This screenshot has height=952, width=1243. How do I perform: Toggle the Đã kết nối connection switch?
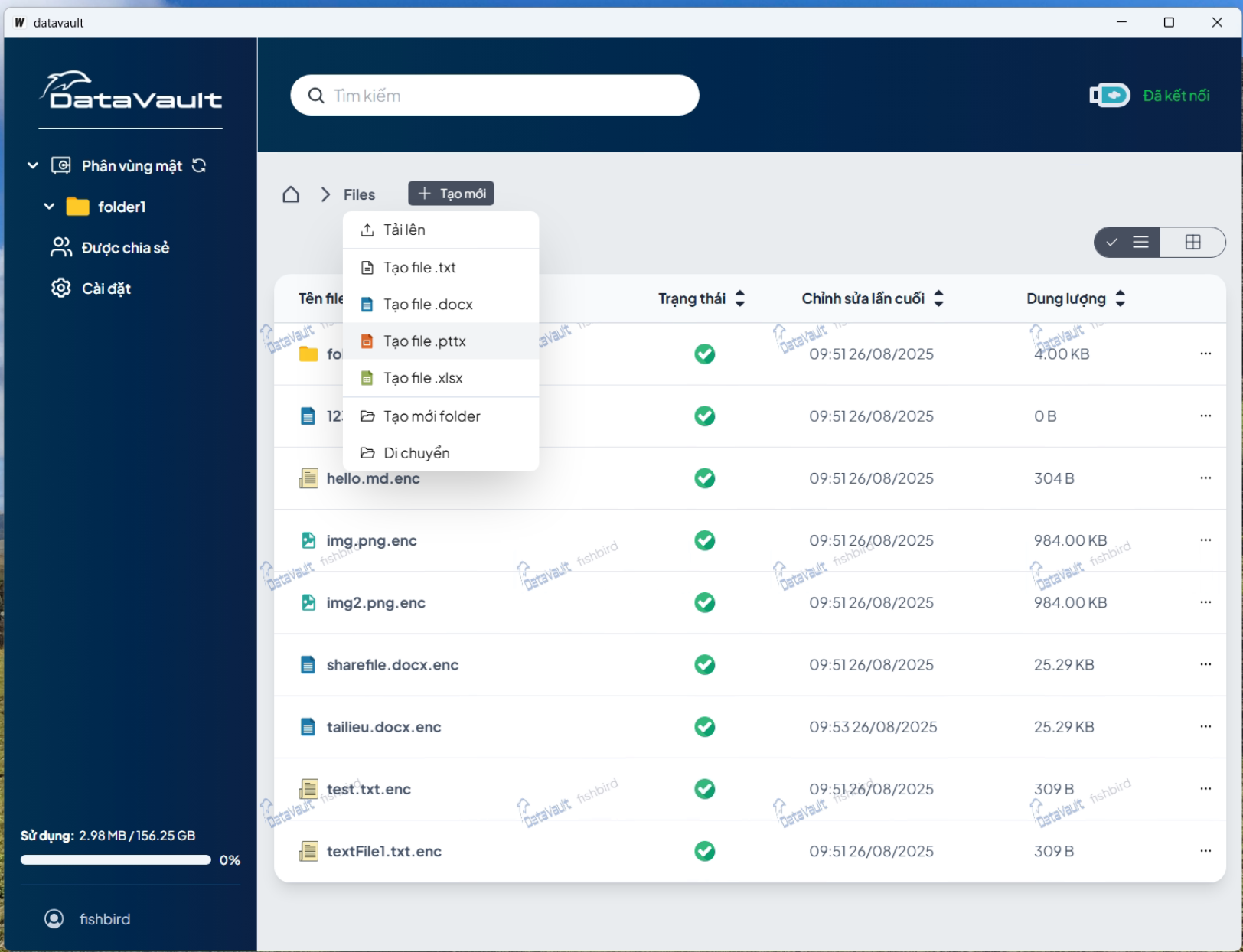tap(1110, 96)
